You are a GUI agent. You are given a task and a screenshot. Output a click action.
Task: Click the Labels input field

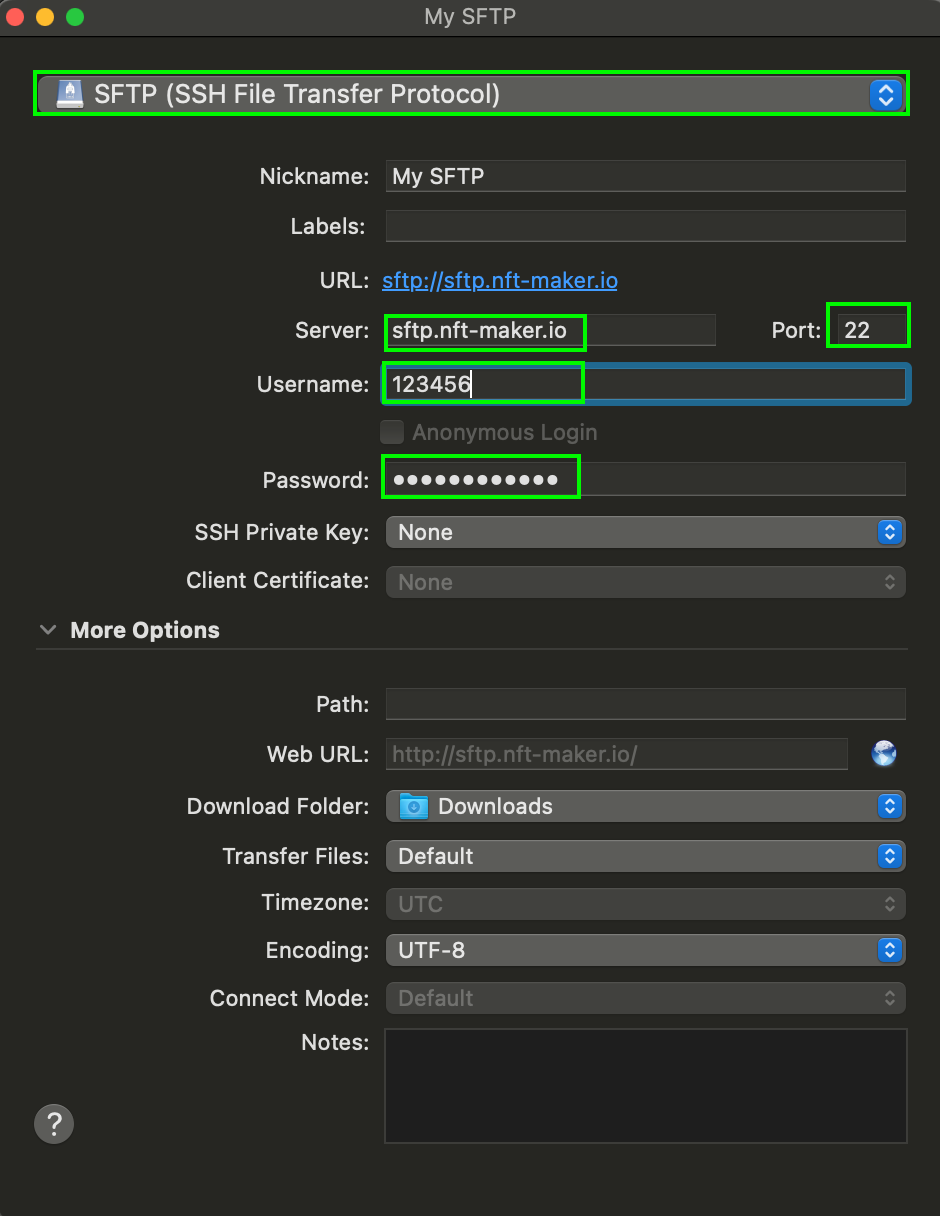(x=645, y=226)
